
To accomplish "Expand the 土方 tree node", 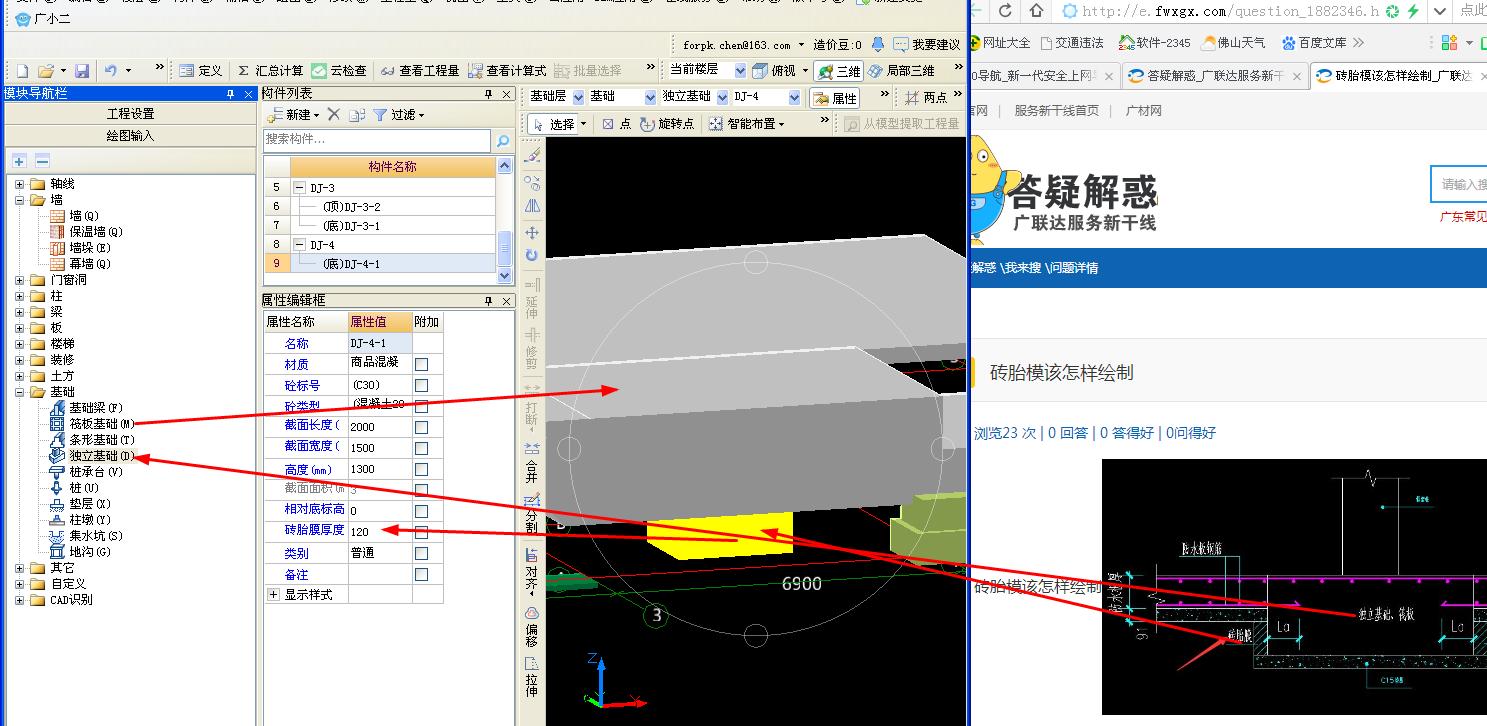I will (19, 376).
